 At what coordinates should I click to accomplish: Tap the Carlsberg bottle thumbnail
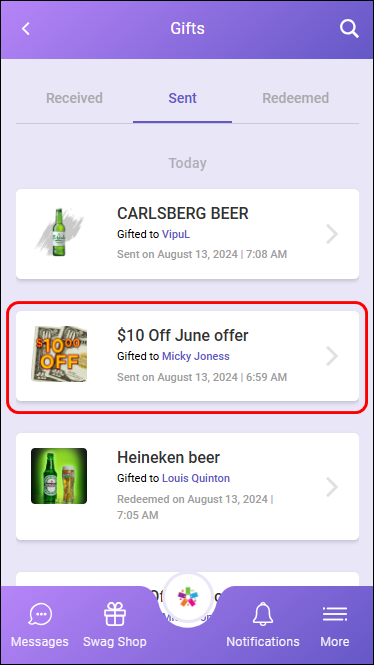coord(59,232)
